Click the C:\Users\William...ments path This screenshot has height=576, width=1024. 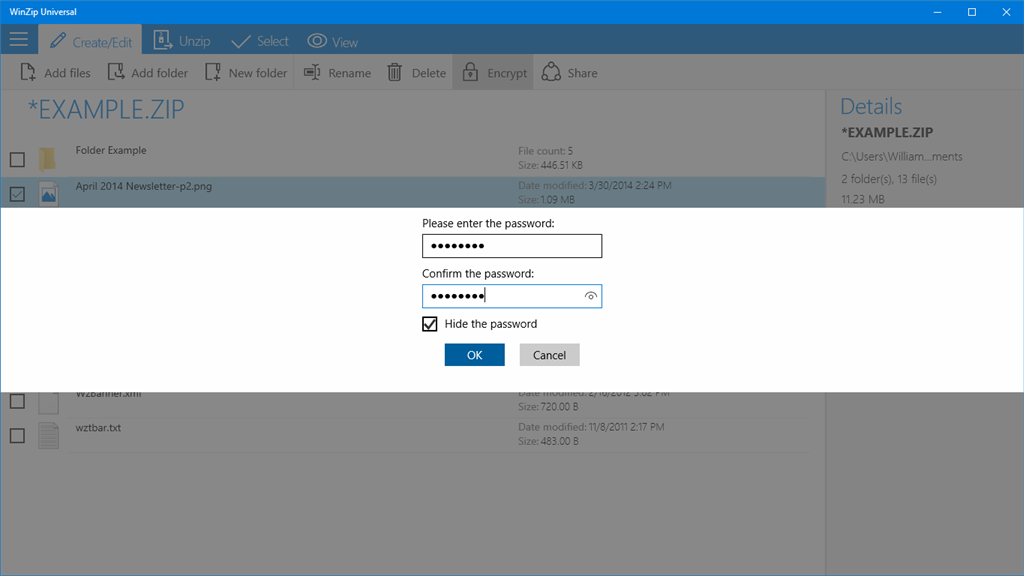(x=902, y=157)
